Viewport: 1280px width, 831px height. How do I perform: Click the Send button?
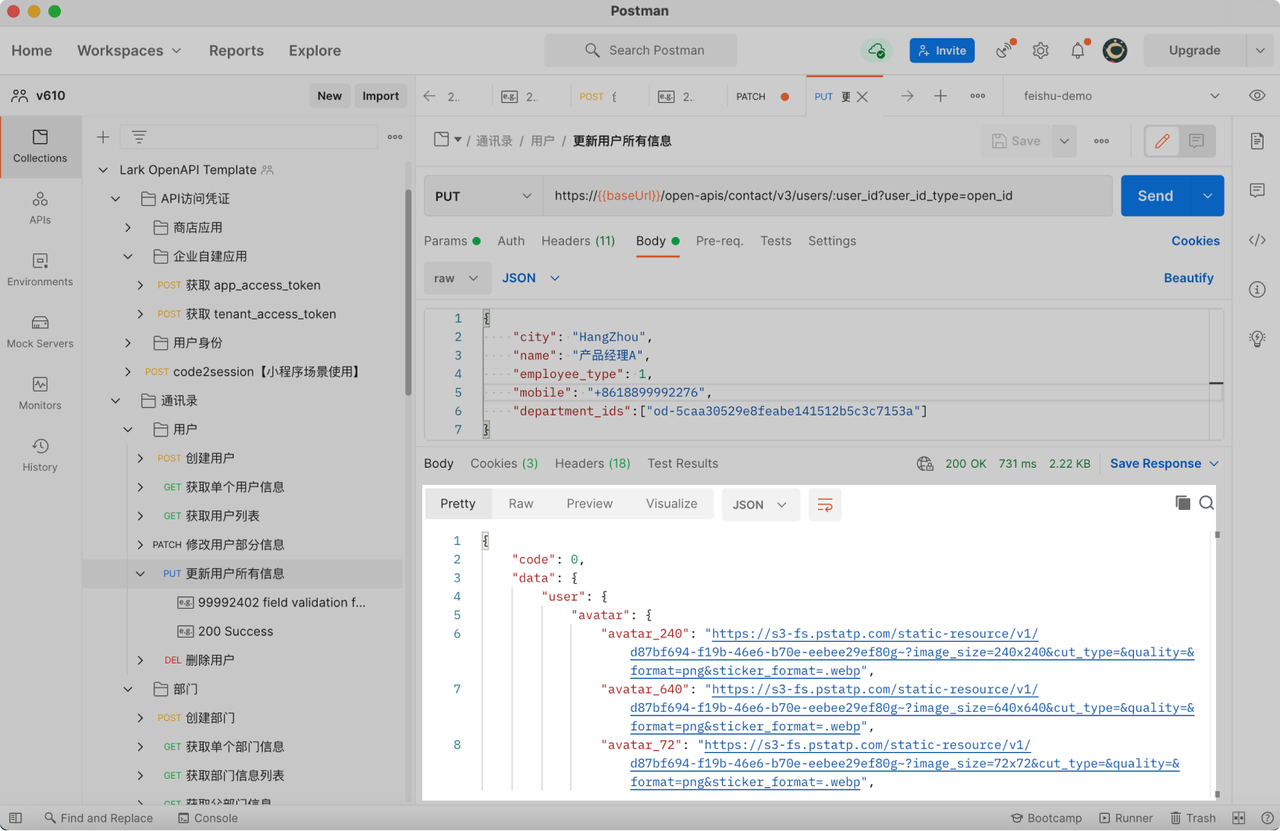tap(1155, 195)
